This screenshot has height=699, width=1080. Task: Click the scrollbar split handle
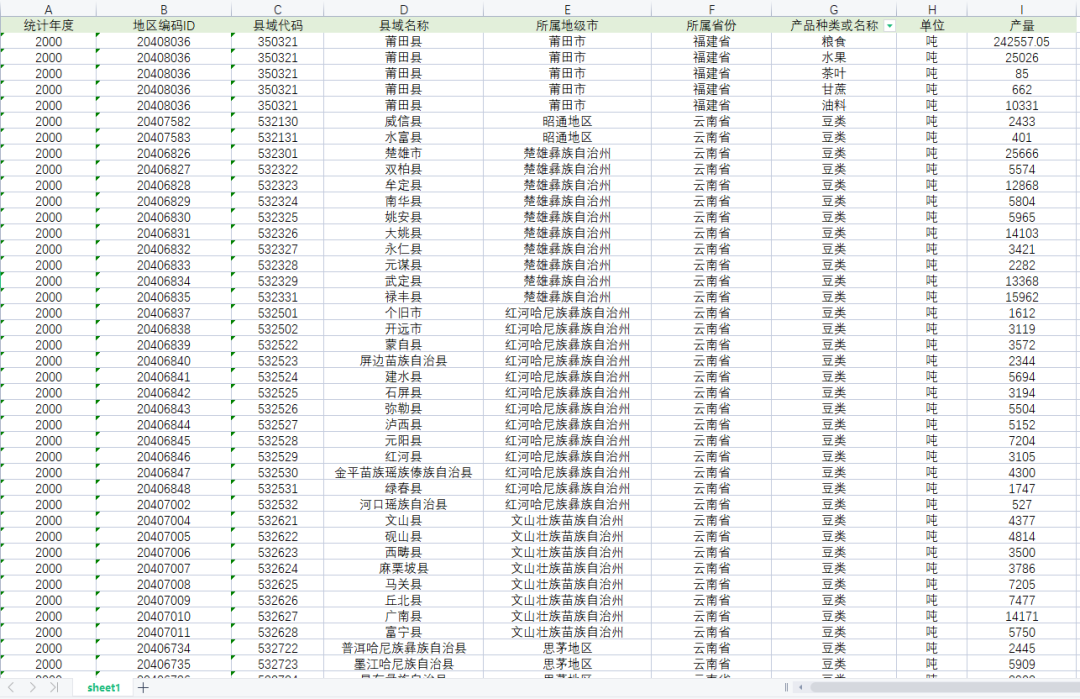pos(787,688)
